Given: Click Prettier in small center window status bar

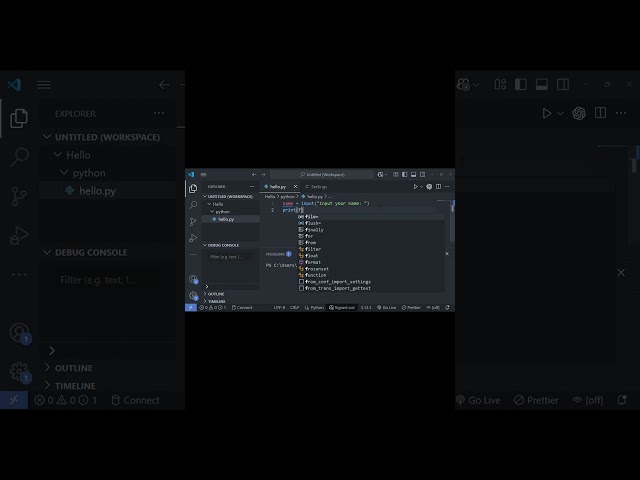Looking at the screenshot, I should click(411, 307).
